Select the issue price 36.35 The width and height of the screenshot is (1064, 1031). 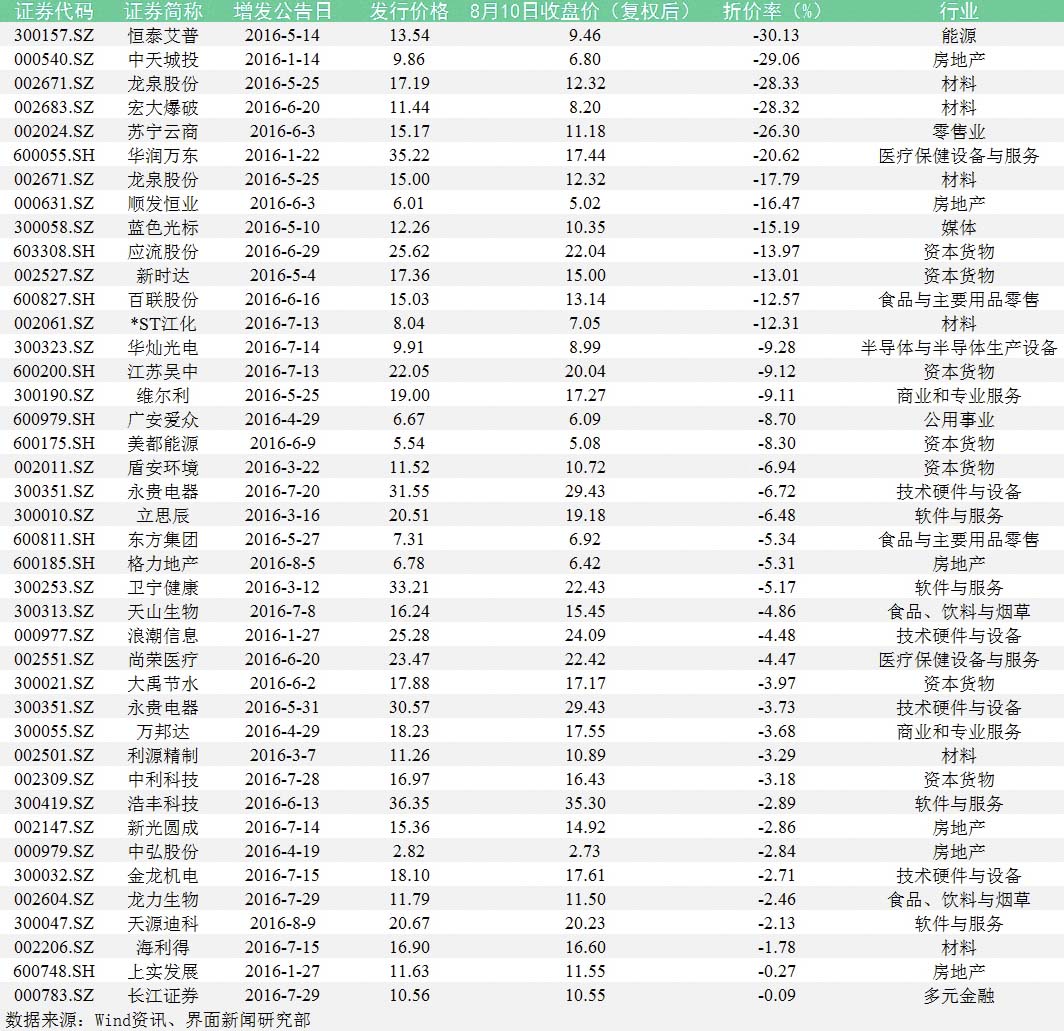click(x=409, y=804)
